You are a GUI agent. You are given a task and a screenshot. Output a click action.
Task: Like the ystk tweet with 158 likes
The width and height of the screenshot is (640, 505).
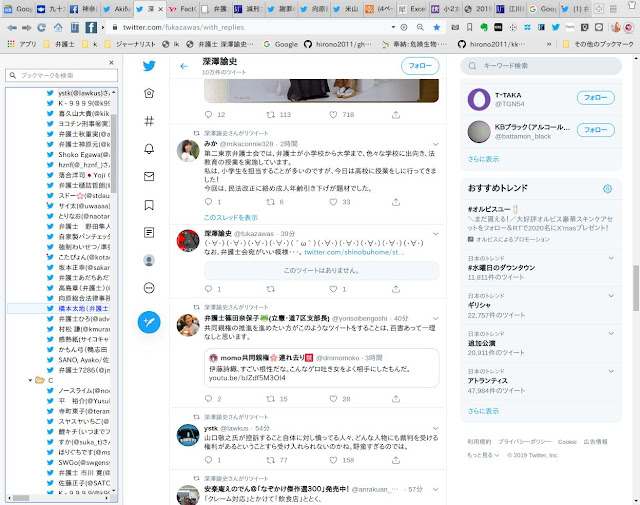point(333,460)
